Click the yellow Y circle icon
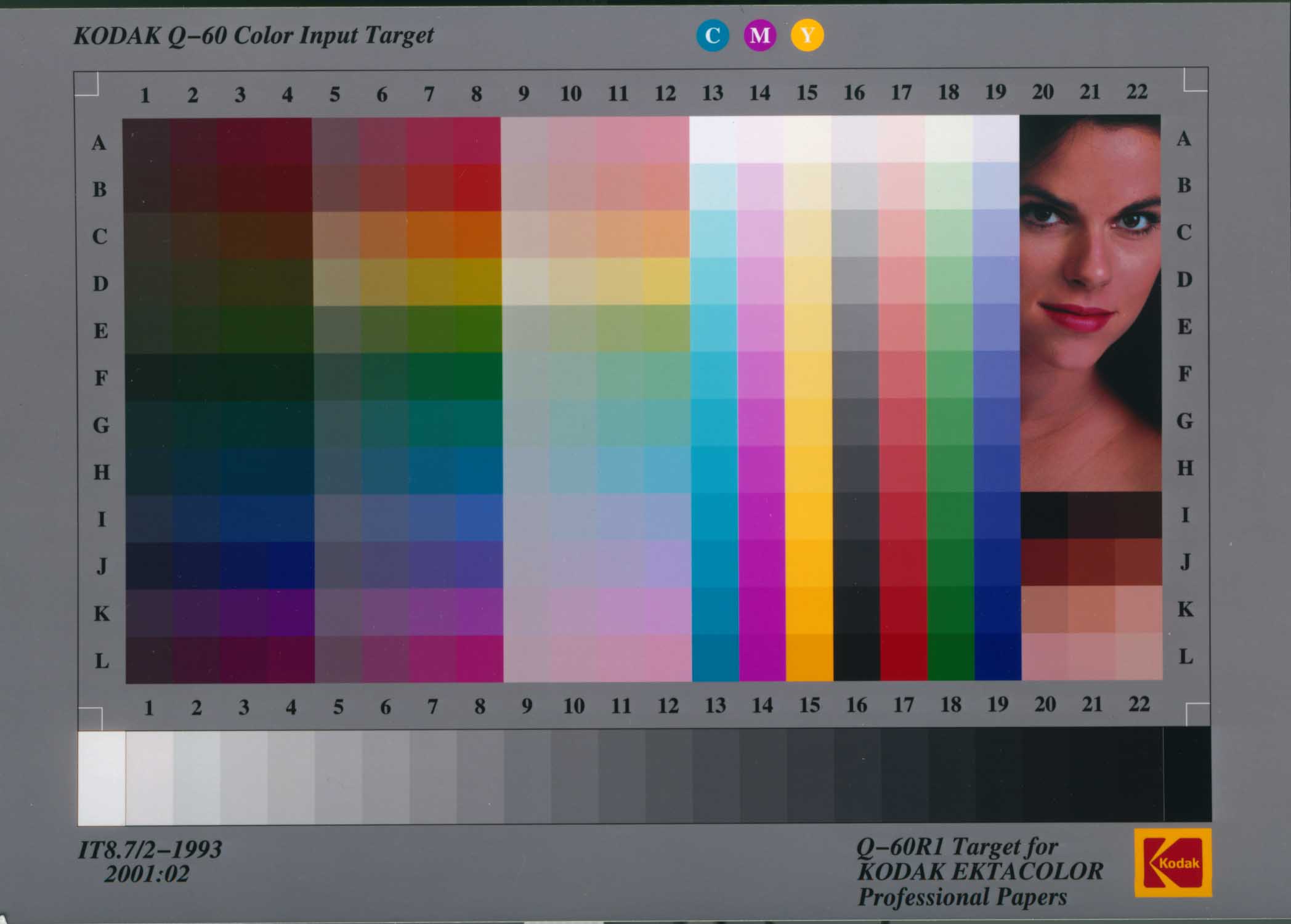The image size is (1291, 924). (x=807, y=35)
